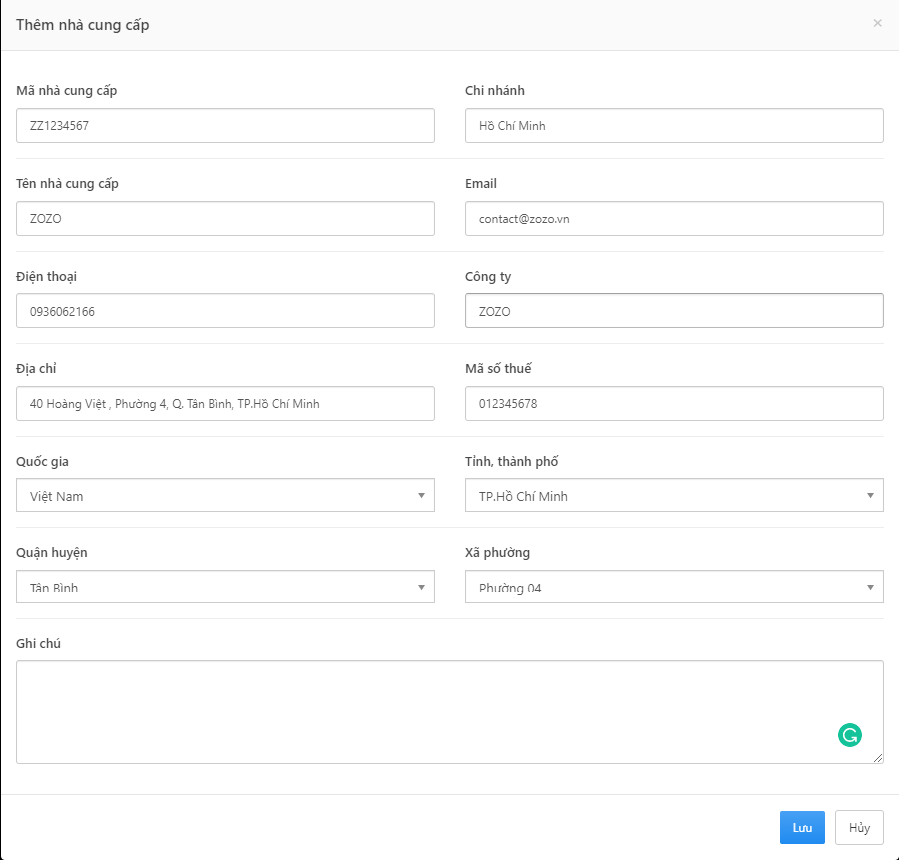Expand the Xã phường dropdown

tap(674, 587)
